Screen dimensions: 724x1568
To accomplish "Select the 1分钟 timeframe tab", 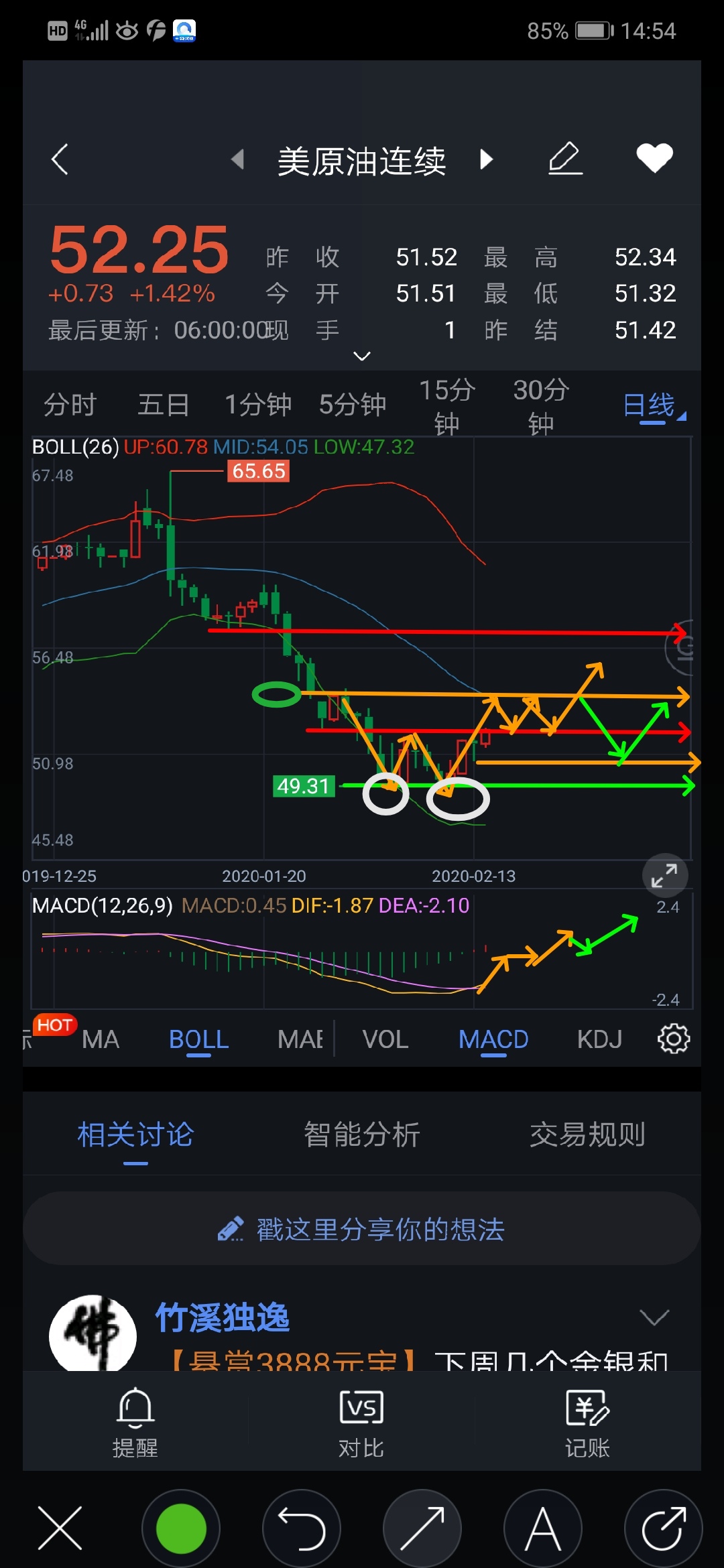I will coord(258,405).
